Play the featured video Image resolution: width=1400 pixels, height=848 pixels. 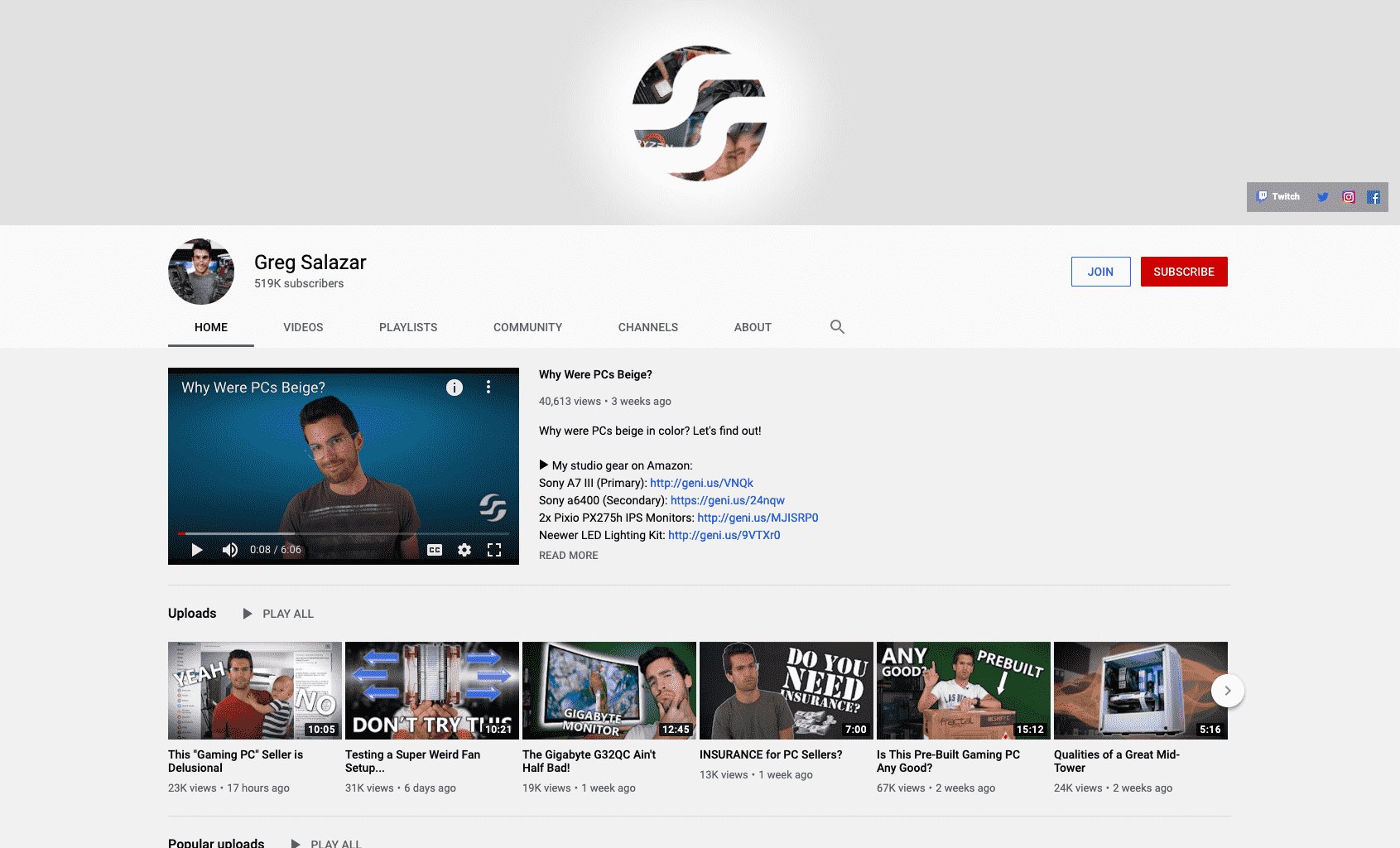197,550
